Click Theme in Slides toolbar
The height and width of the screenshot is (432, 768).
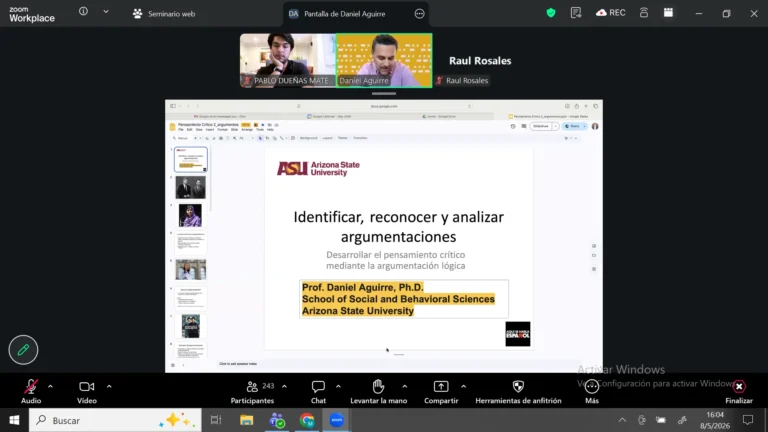tap(342, 138)
